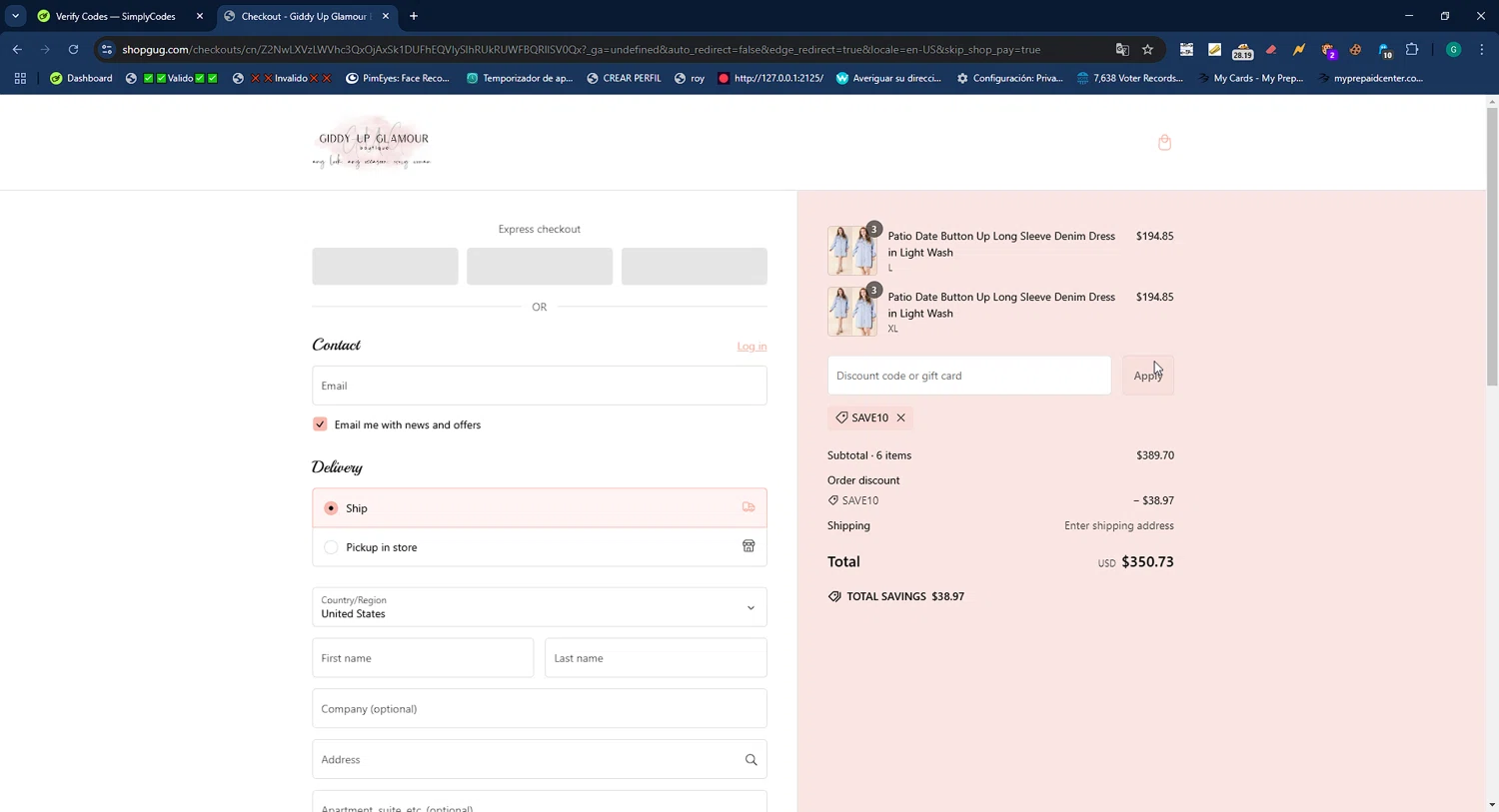Click the Apply discount button
Image resolution: width=1499 pixels, height=812 pixels.
click(1147, 376)
